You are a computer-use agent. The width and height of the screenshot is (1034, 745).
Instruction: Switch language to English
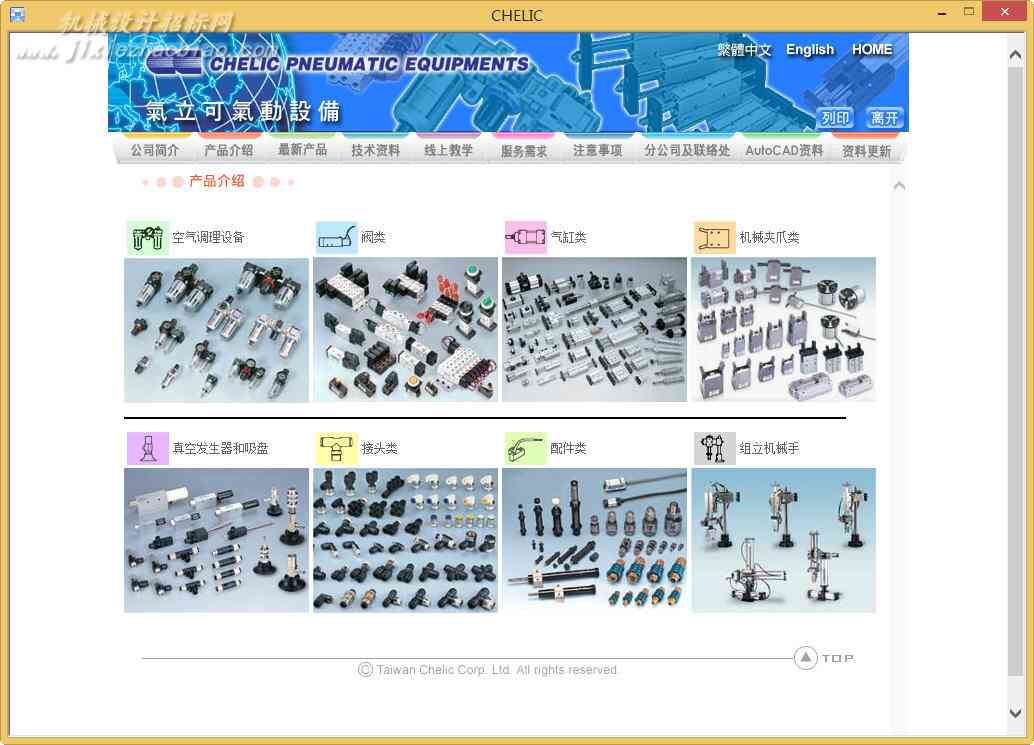coord(810,50)
